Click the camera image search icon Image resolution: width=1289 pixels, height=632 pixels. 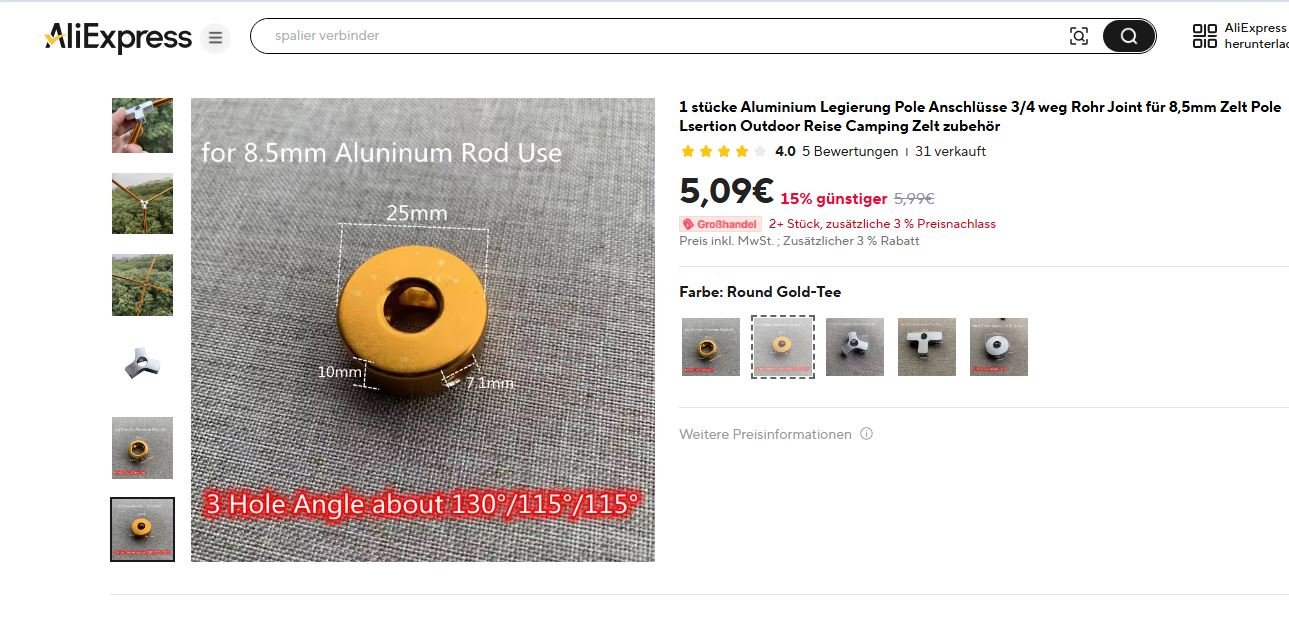(x=1079, y=37)
